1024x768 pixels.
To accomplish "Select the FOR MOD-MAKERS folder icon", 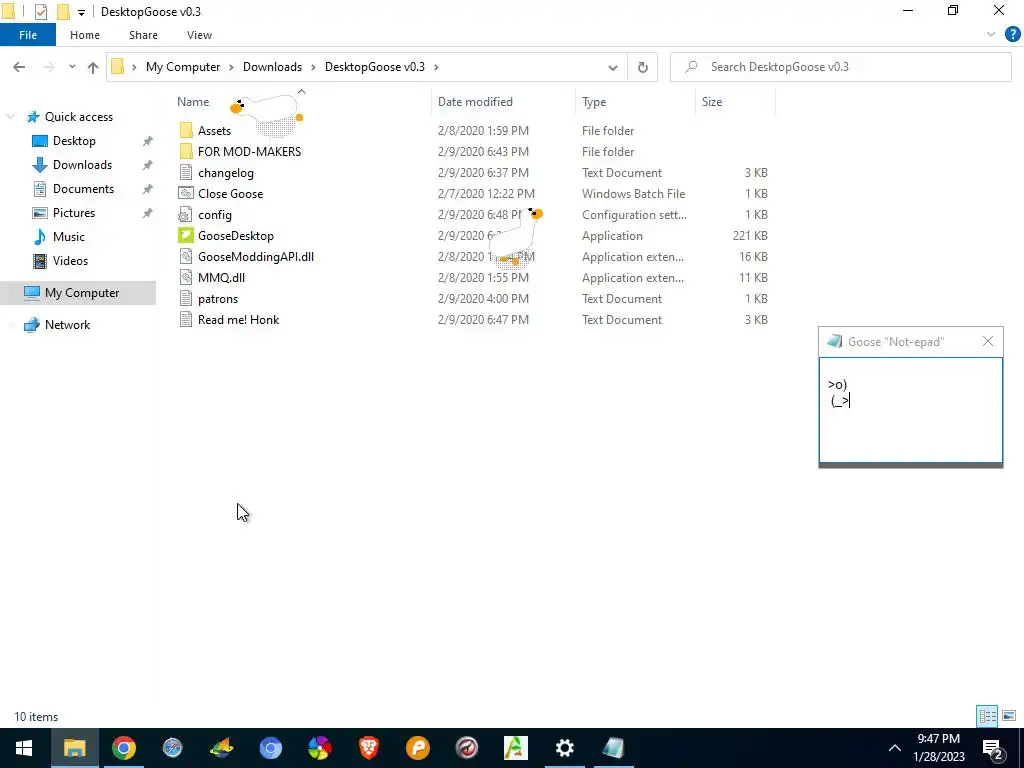I will [186, 152].
